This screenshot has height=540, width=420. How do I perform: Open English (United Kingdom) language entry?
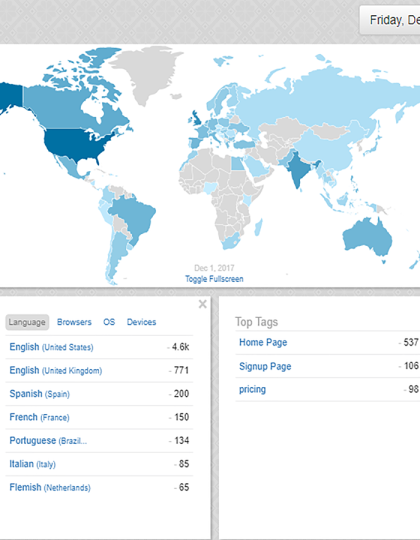(56, 370)
